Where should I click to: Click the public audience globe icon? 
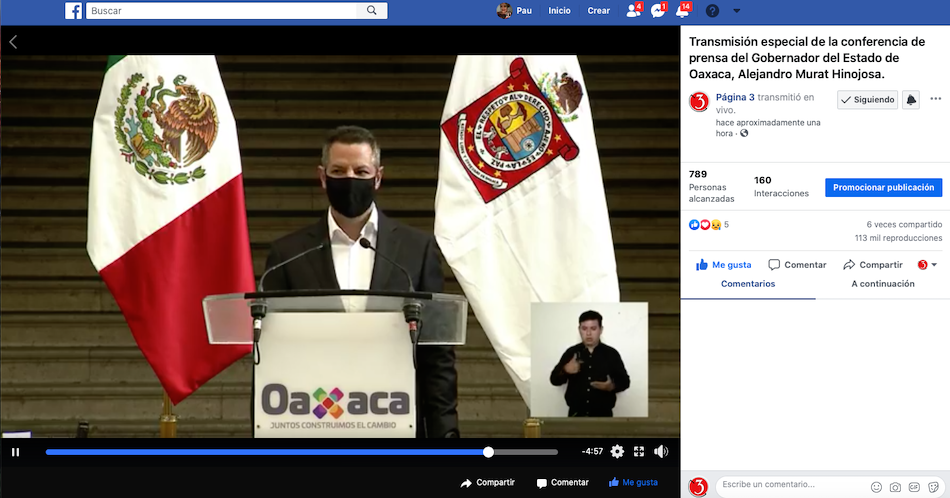[745, 133]
